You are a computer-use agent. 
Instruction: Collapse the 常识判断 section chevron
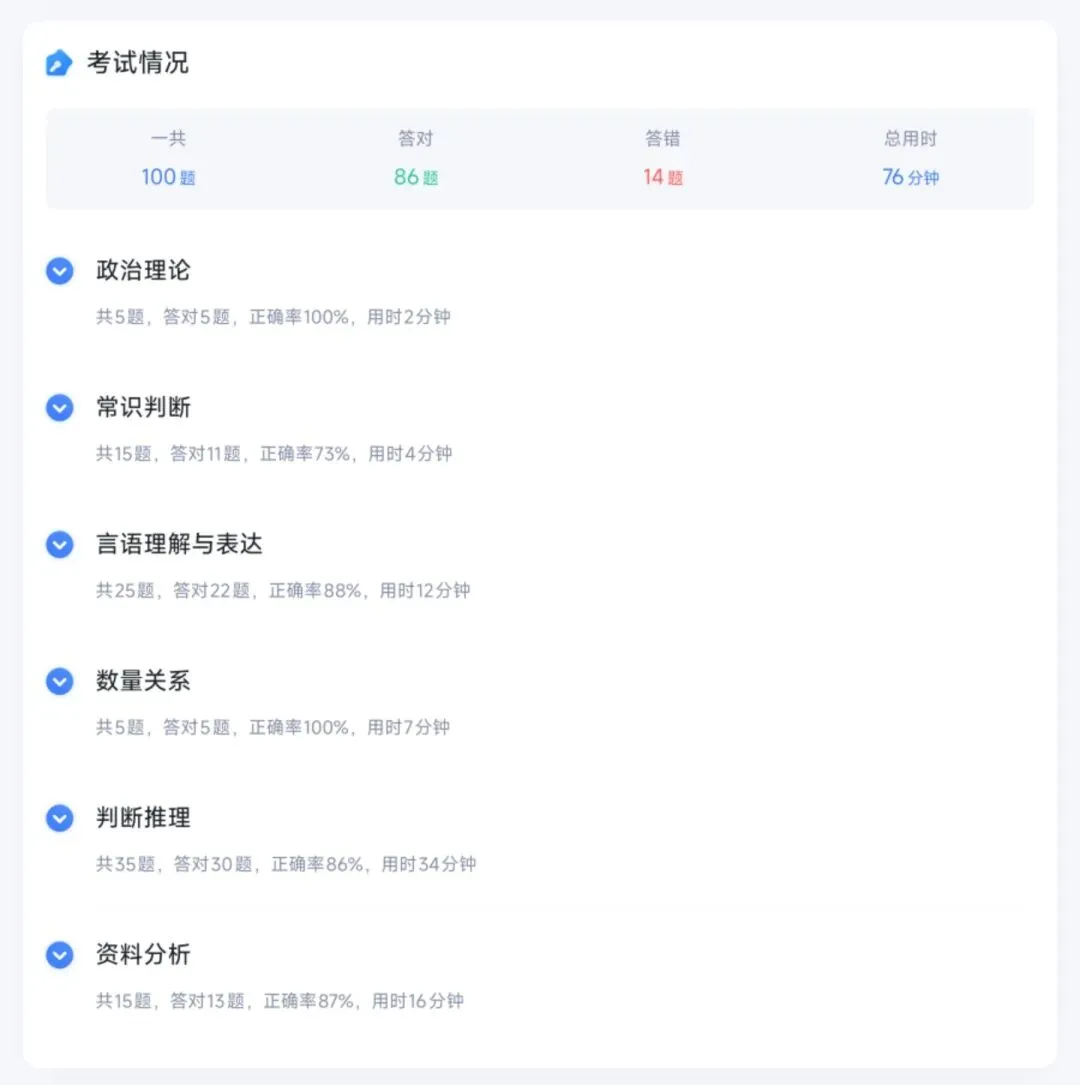[60, 408]
